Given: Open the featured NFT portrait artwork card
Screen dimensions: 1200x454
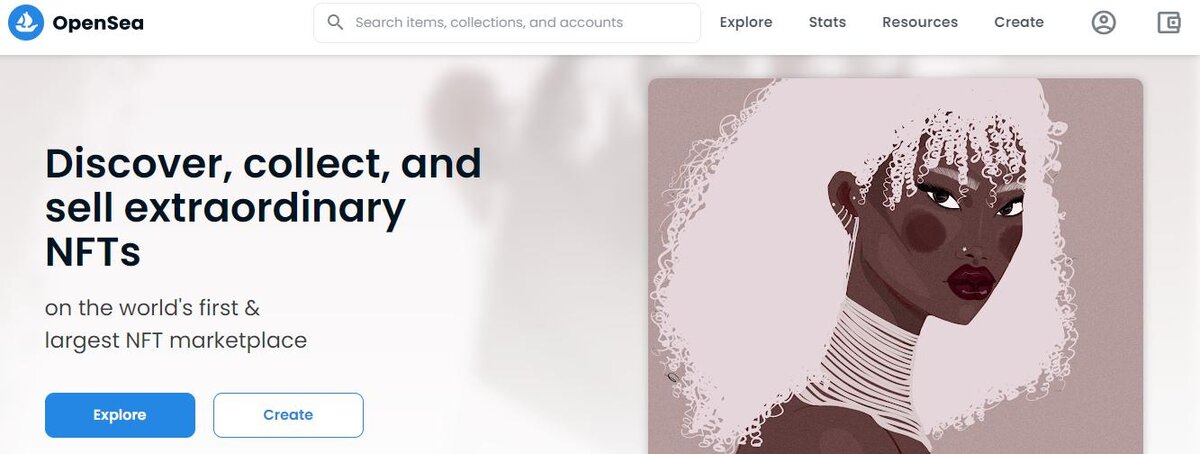Looking at the screenshot, I should click(x=895, y=266).
